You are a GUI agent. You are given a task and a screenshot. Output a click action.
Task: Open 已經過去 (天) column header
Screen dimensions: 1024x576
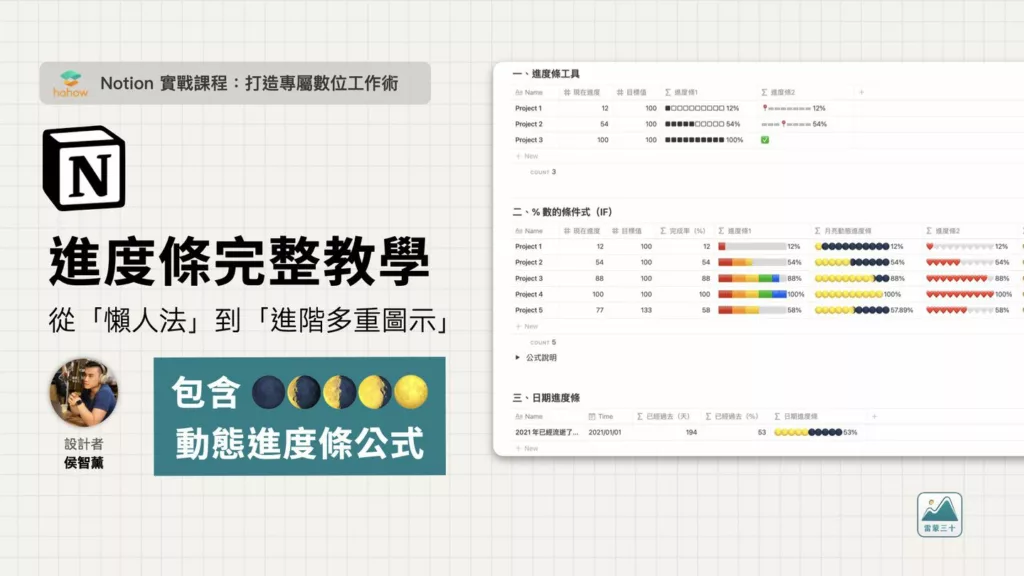pos(663,416)
